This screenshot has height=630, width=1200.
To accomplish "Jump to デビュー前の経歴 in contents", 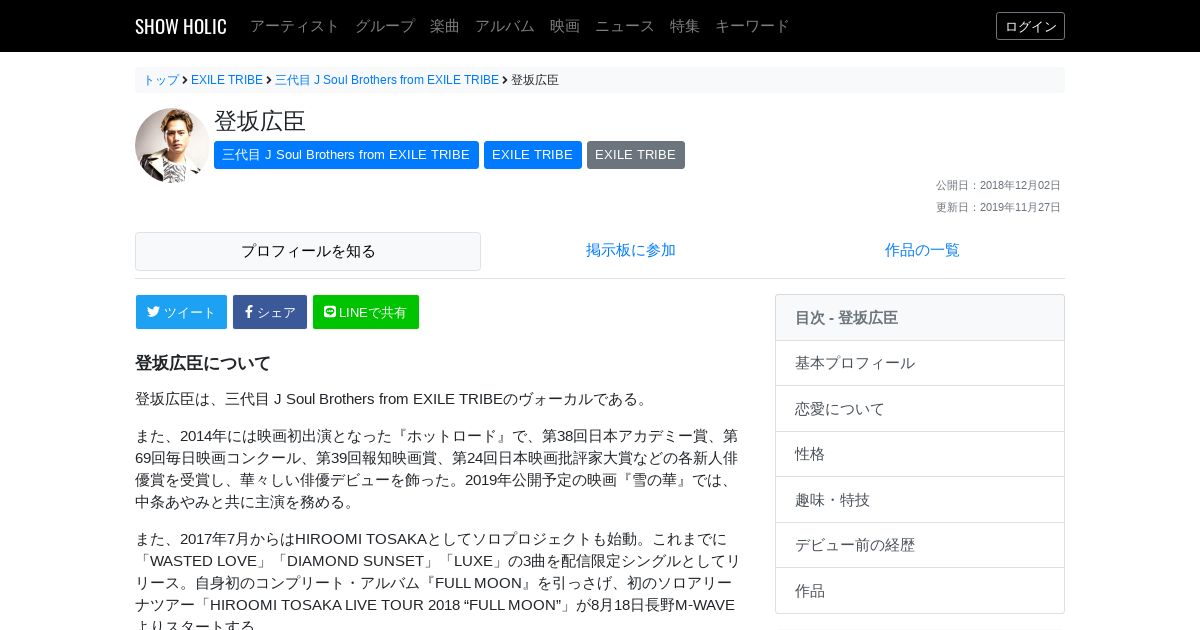I will (x=920, y=545).
